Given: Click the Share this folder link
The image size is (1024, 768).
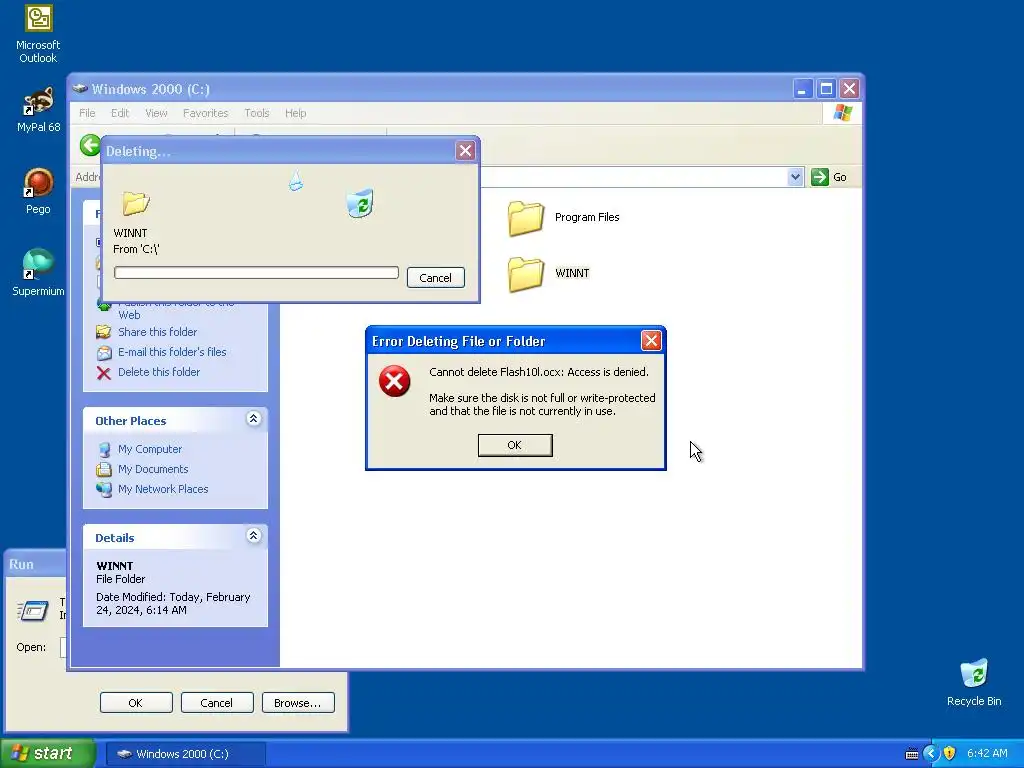Looking at the screenshot, I should 157,332.
